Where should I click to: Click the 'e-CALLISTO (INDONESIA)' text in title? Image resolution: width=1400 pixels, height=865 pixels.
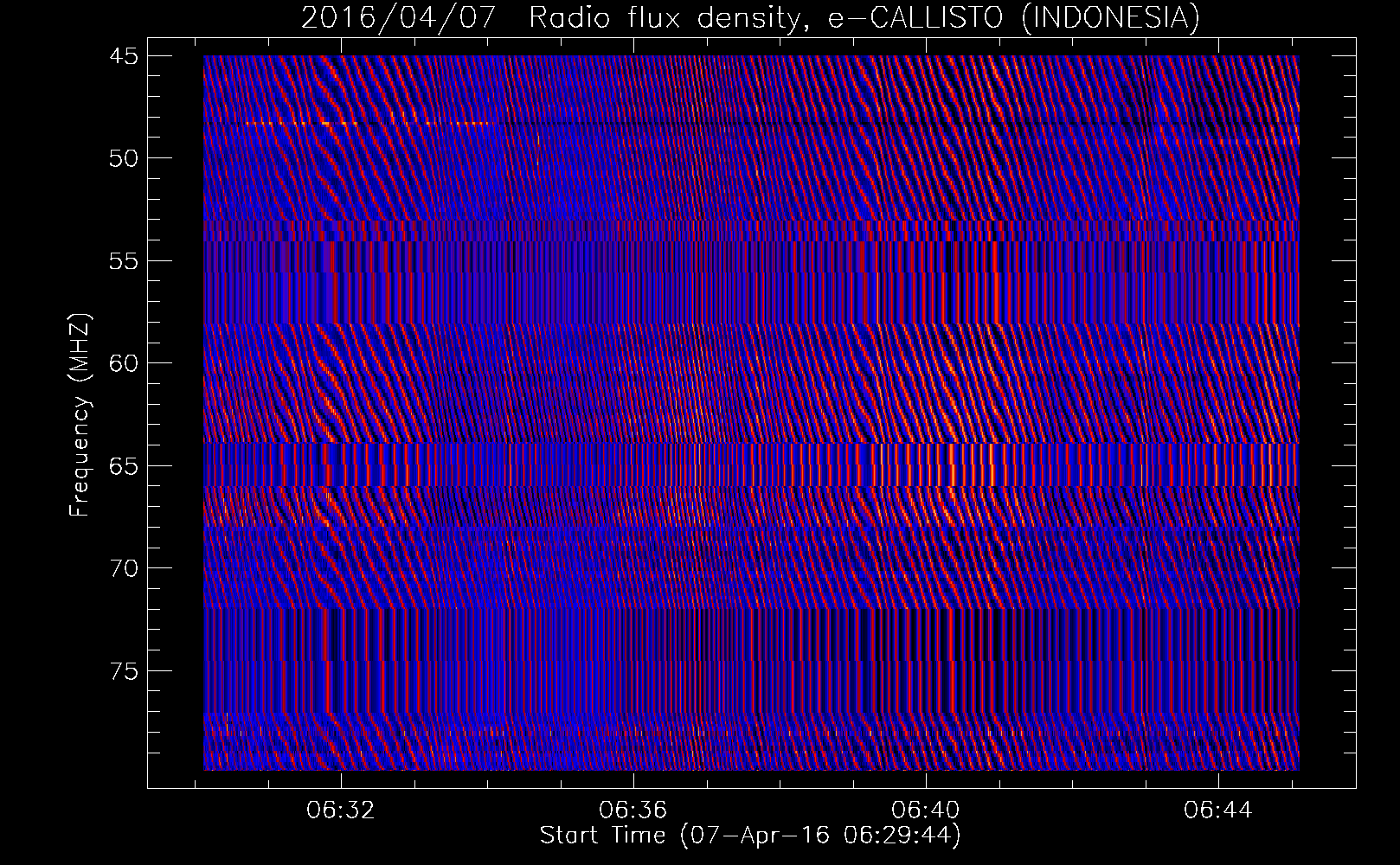point(1012,16)
